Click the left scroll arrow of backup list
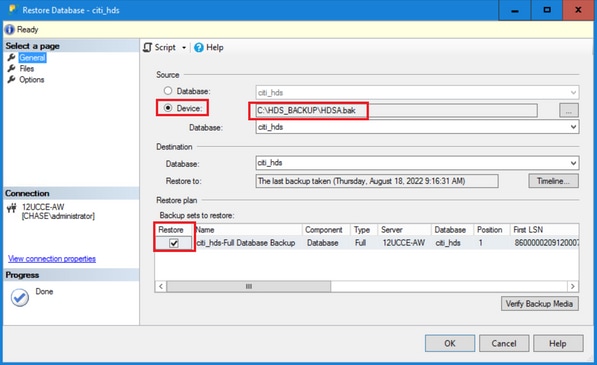This screenshot has width=597, height=365. click(x=161, y=286)
